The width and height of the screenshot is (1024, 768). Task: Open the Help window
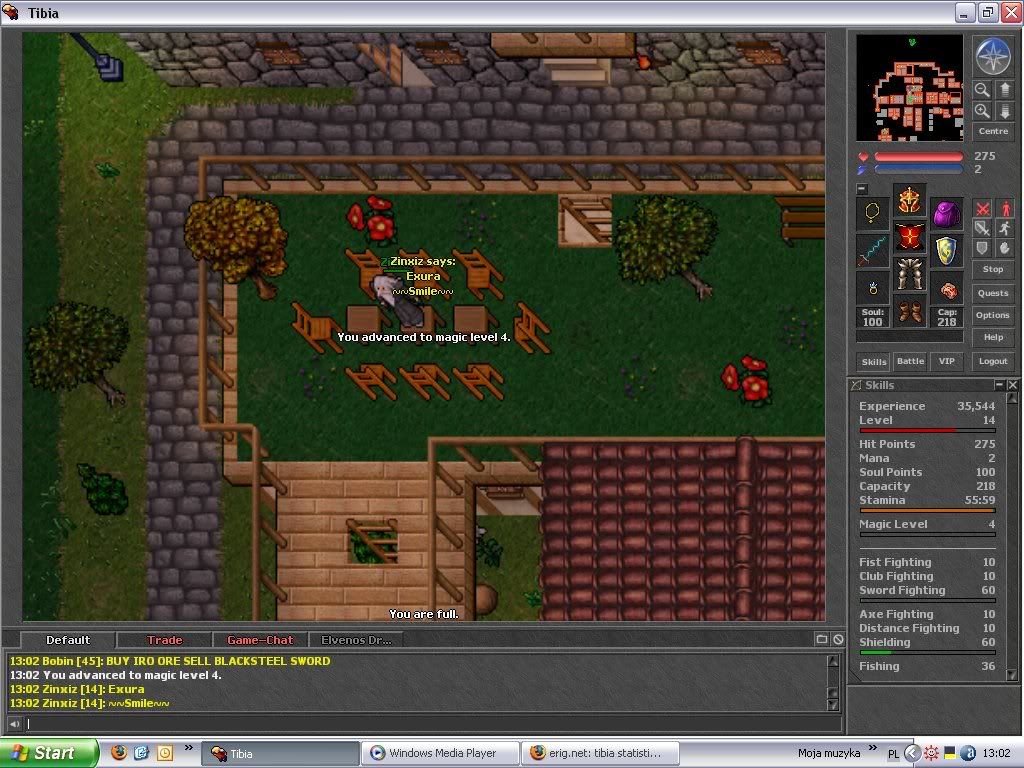coord(993,338)
